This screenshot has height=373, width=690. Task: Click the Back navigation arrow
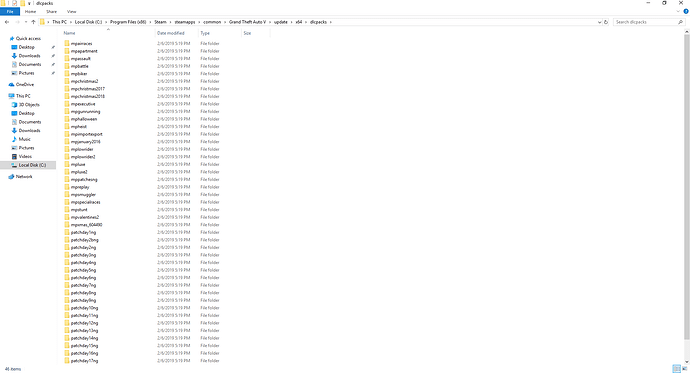[7, 22]
